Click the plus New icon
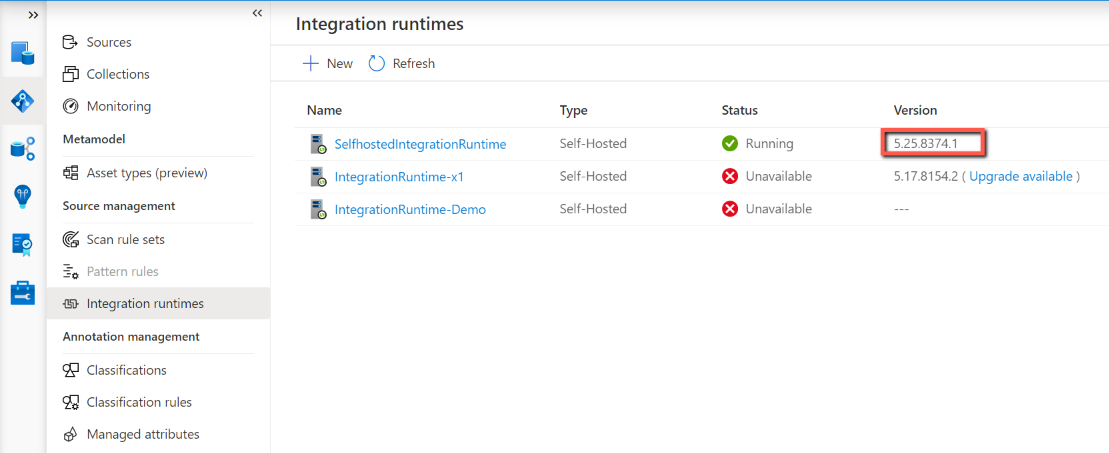 pyautogui.click(x=311, y=63)
